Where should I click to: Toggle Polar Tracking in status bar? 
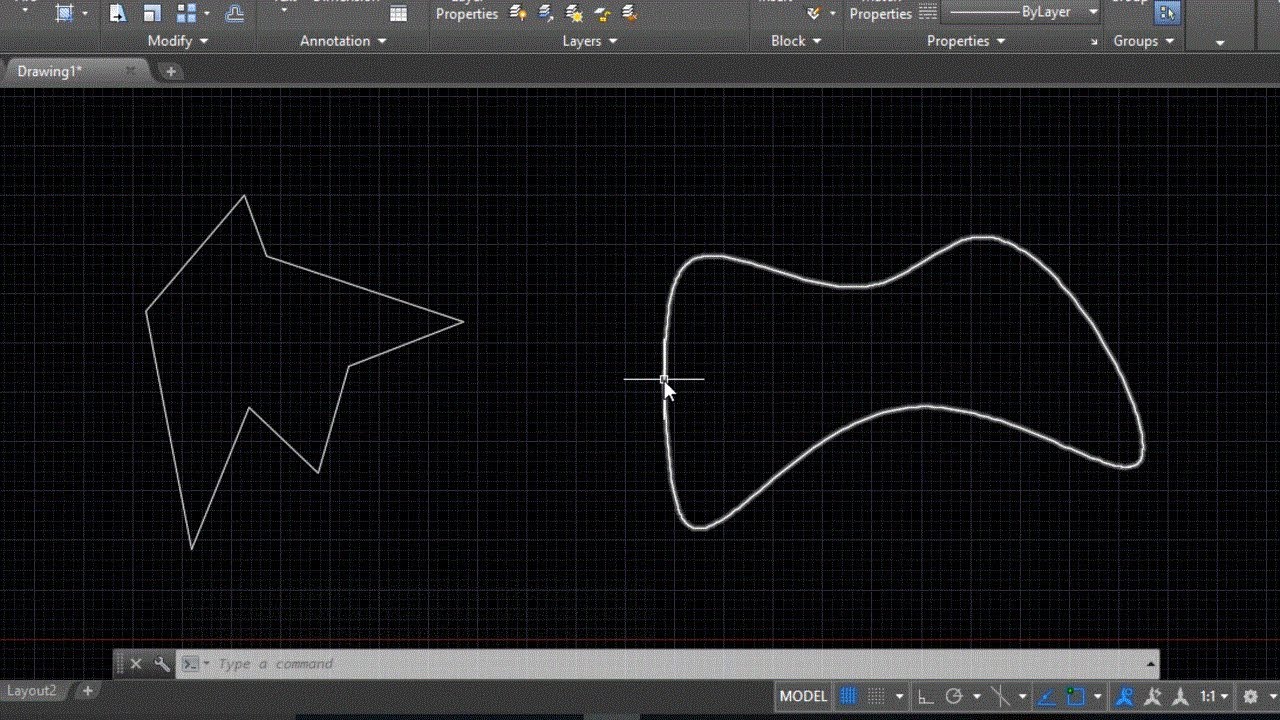pos(954,696)
